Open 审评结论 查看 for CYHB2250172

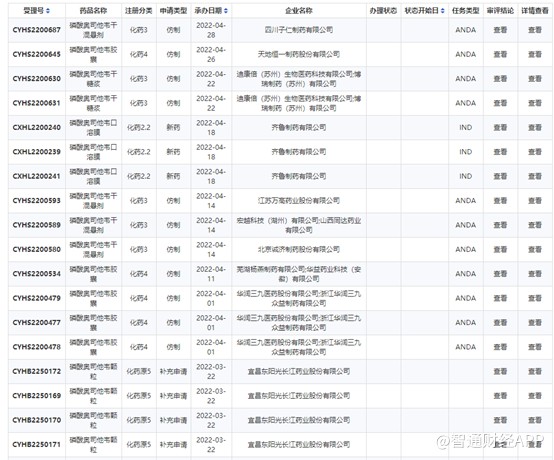pyautogui.click(x=500, y=371)
